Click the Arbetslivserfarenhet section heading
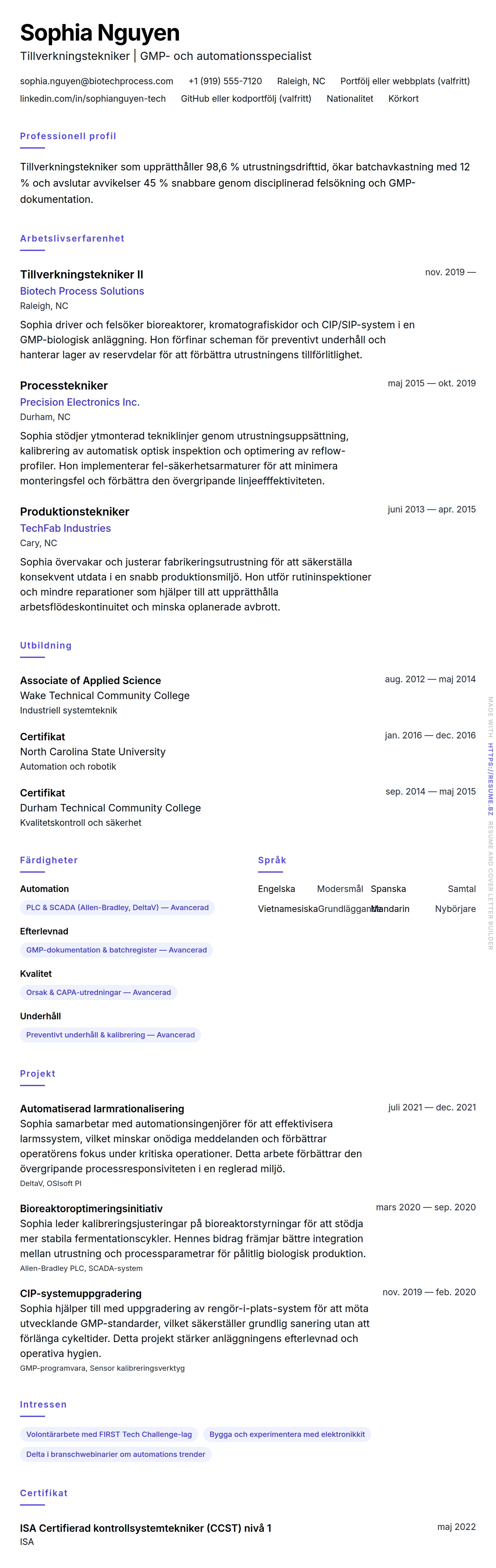The height and width of the screenshot is (1568, 496). click(72, 239)
